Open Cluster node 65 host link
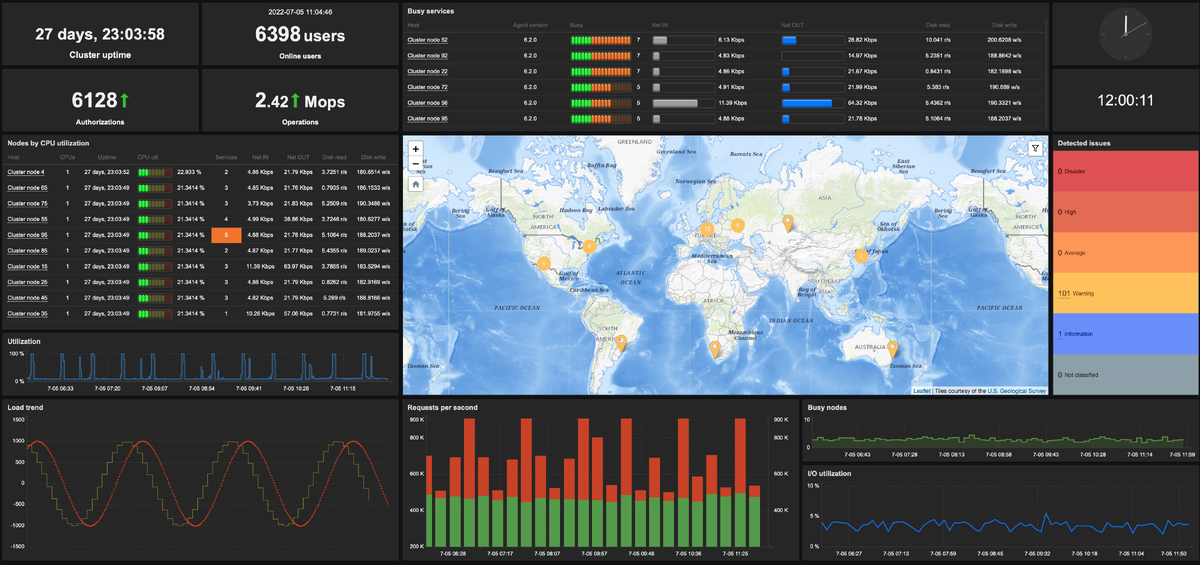Viewport: 1200px width, 565px height. coord(27,188)
